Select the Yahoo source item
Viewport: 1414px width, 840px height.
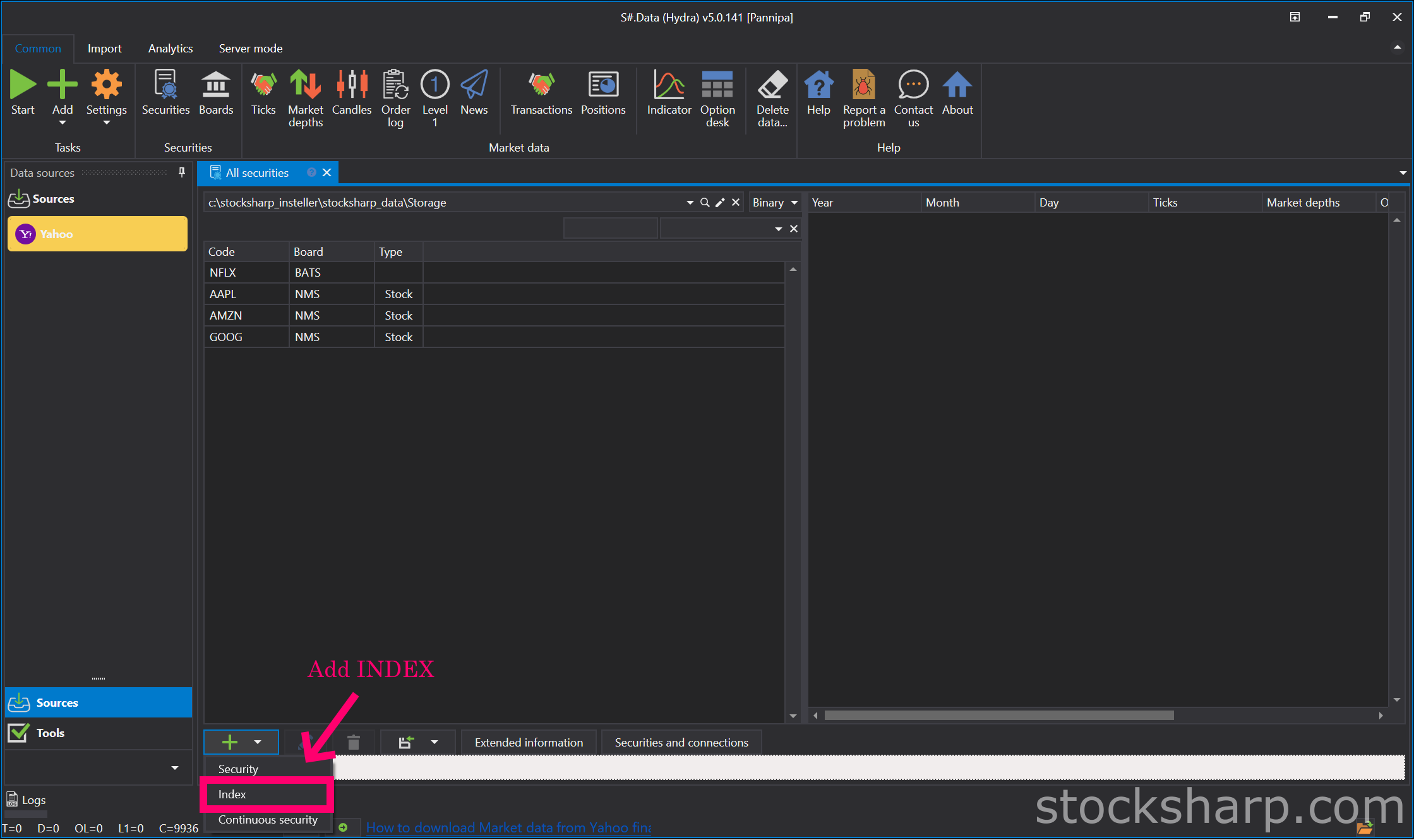[97, 234]
